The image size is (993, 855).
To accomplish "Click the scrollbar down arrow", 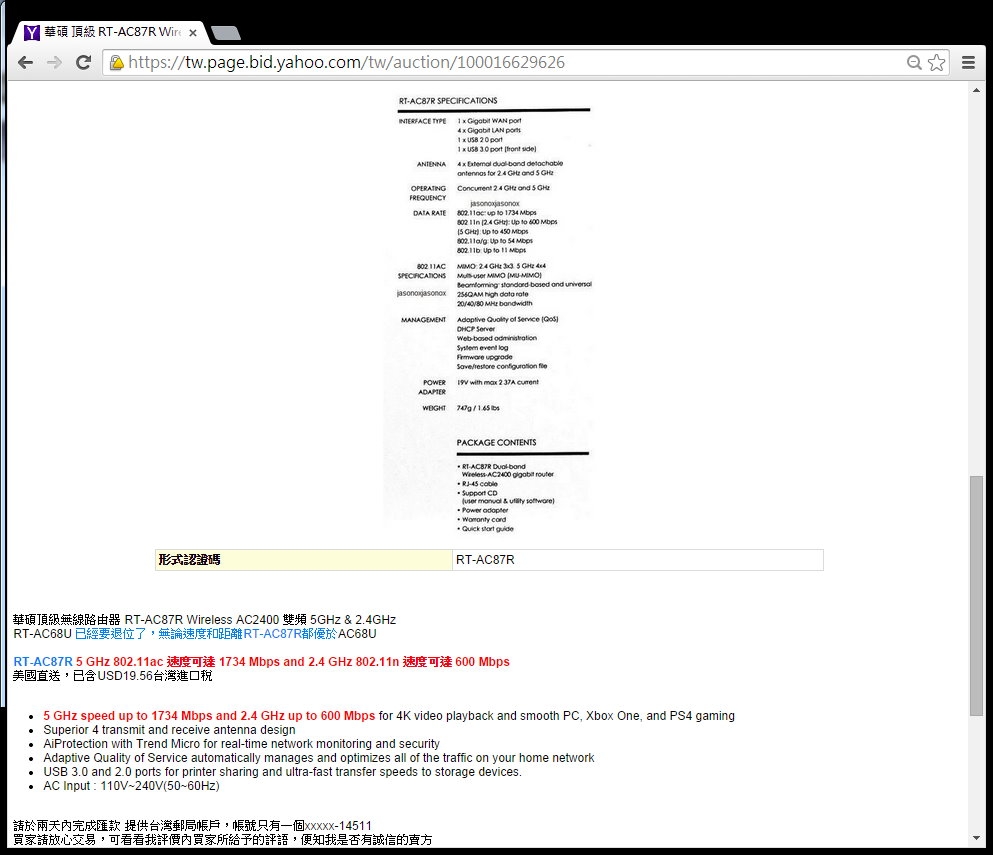I will (x=976, y=839).
